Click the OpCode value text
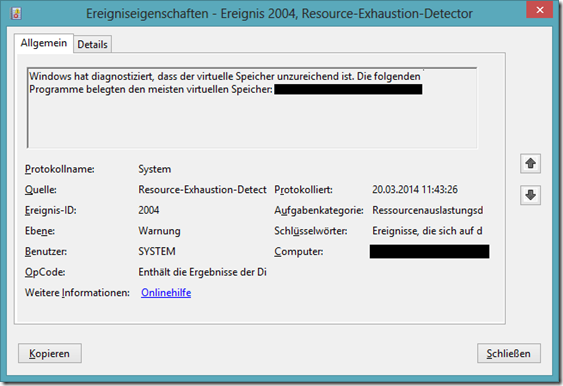The height and width of the screenshot is (386, 563). (x=202, y=272)
